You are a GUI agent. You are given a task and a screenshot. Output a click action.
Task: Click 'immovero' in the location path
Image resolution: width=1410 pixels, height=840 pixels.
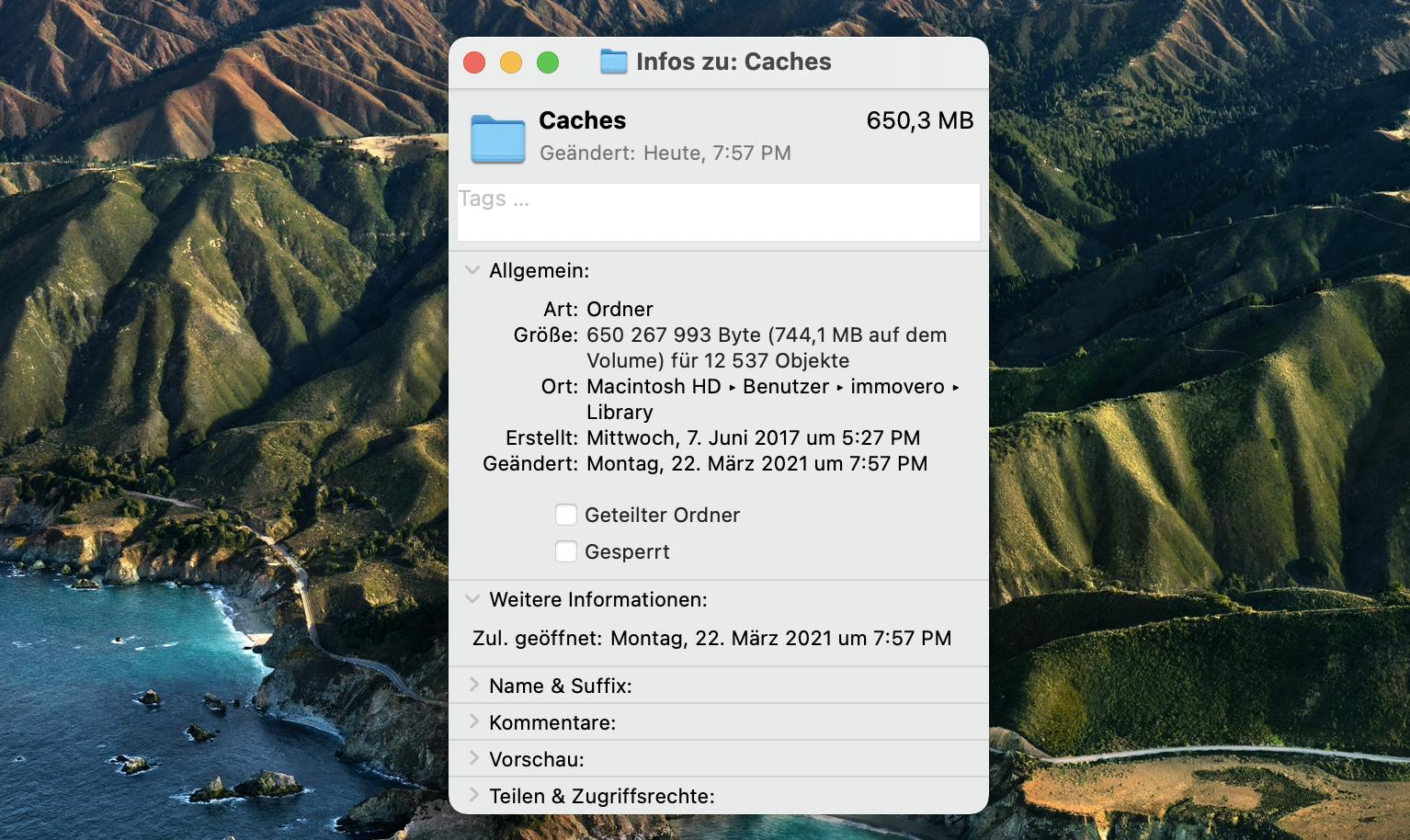(897, 386)
